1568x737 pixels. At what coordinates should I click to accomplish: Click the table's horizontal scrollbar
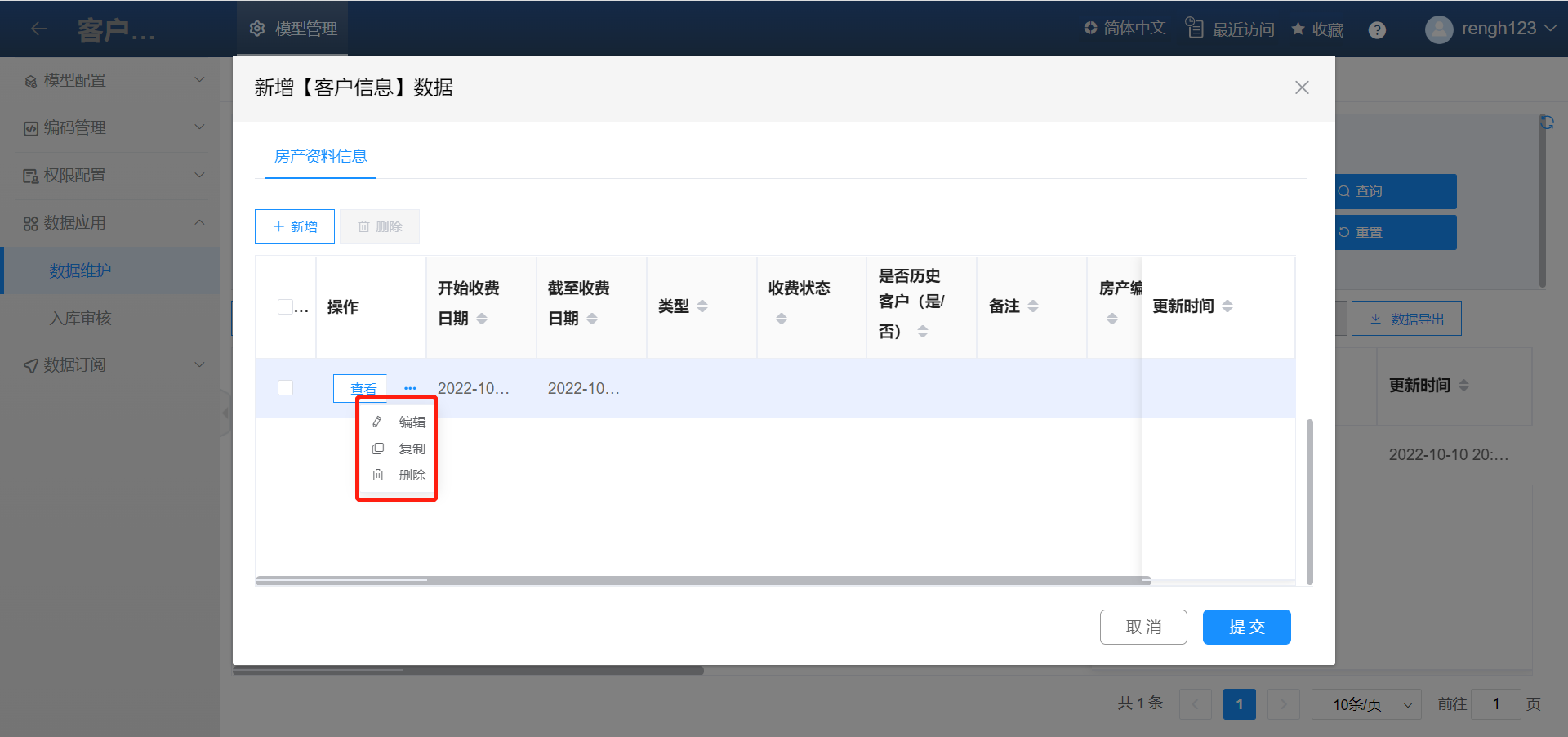tap(702, 581)
